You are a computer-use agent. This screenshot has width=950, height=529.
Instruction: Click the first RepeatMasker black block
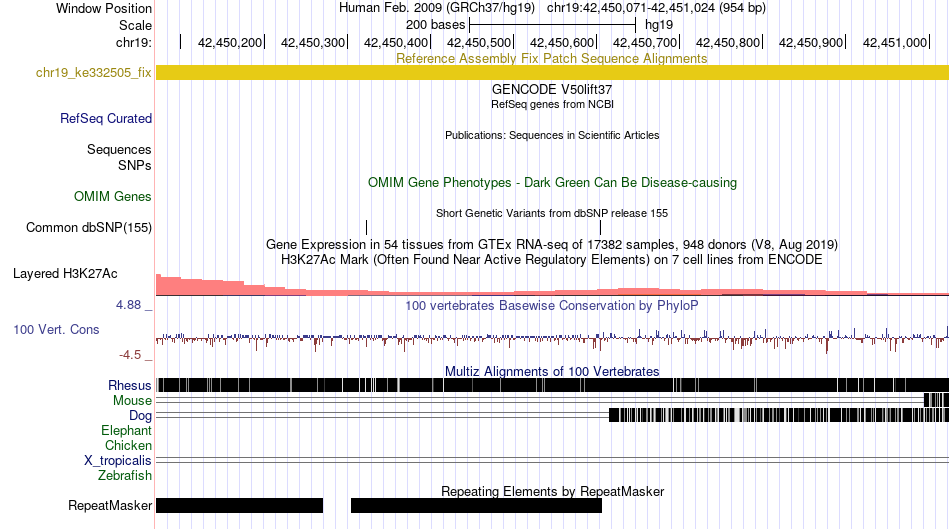click(239, 505)
